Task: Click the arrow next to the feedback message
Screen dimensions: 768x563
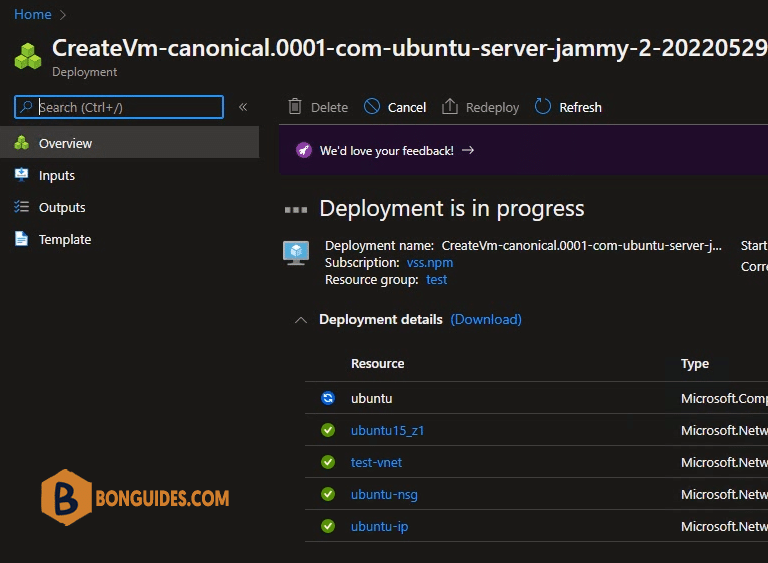Action: (x=468, y=150)
